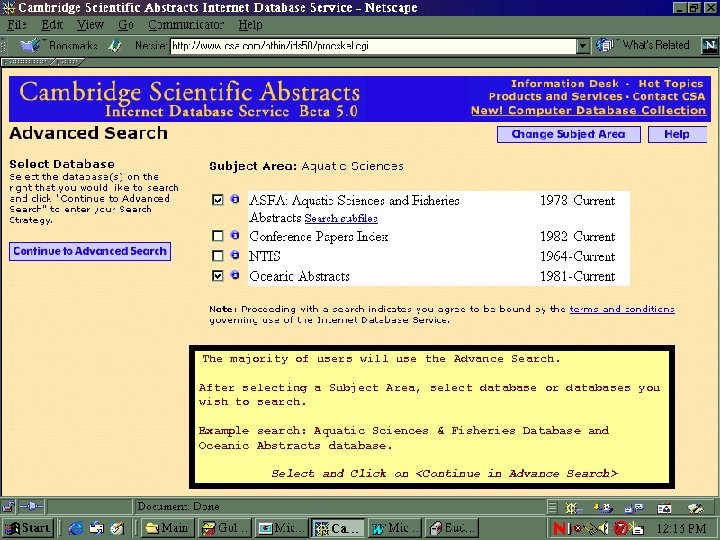
Task: Click info icon for NTIS database
Action: pyautogui.click(x=235, y=255)
